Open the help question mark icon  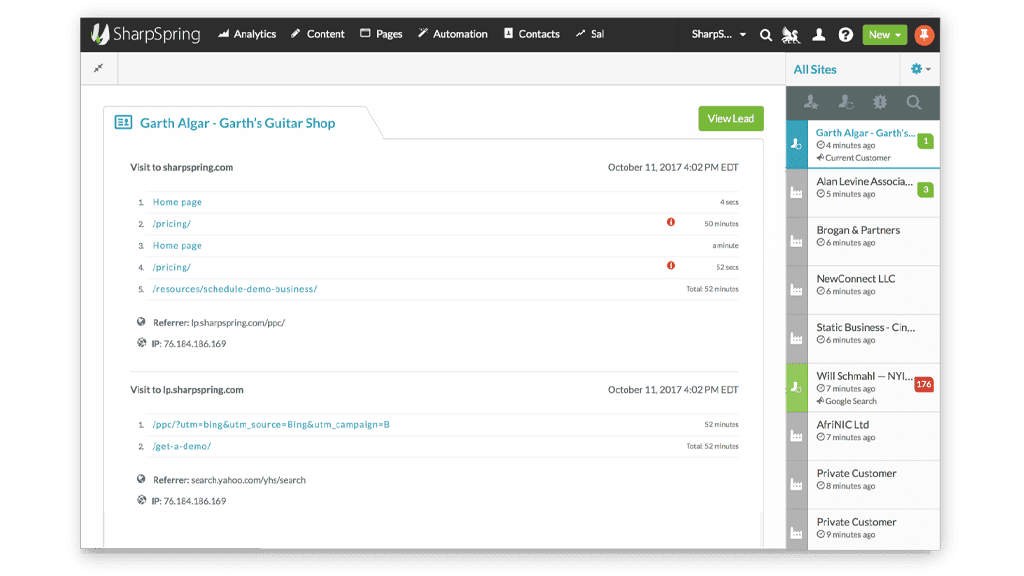click(846, 35)
